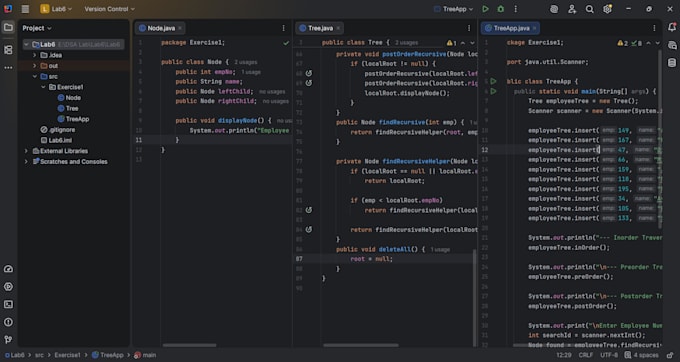
Task: Click cursor position 12:29 in status bar
Action: [x=563, y=355]
